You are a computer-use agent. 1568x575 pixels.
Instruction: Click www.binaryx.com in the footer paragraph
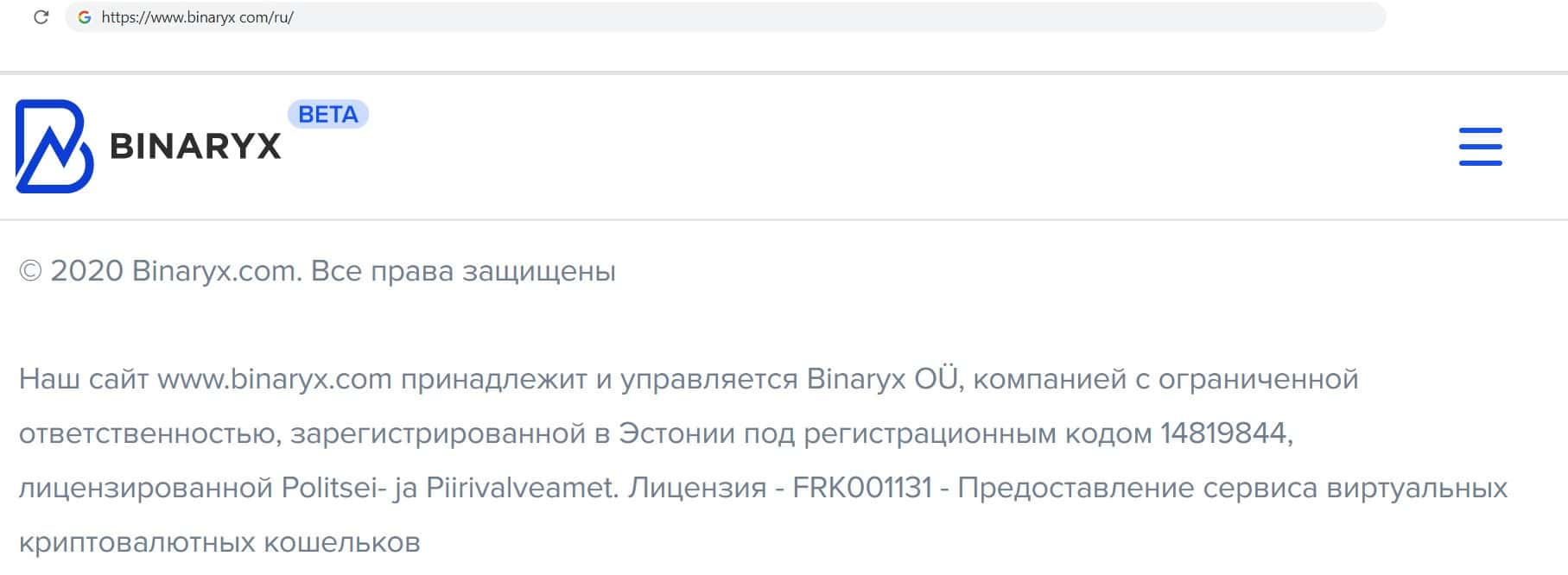(x=275, y=379)
